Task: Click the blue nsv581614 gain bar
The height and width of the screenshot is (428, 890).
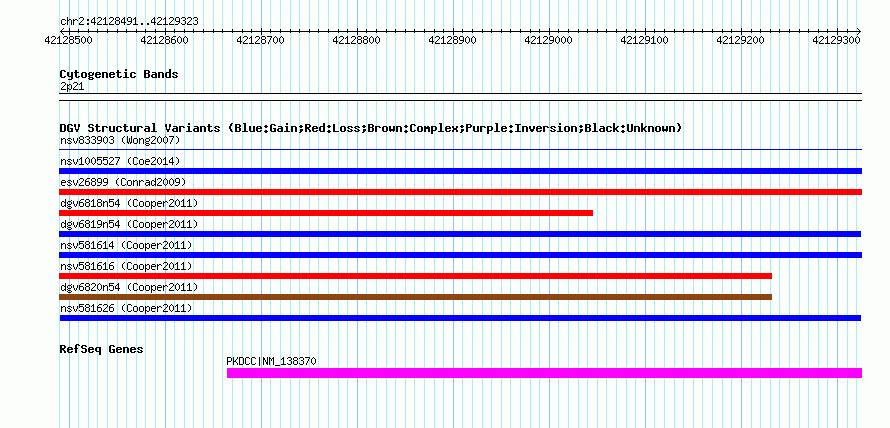Action: point(461,255)
